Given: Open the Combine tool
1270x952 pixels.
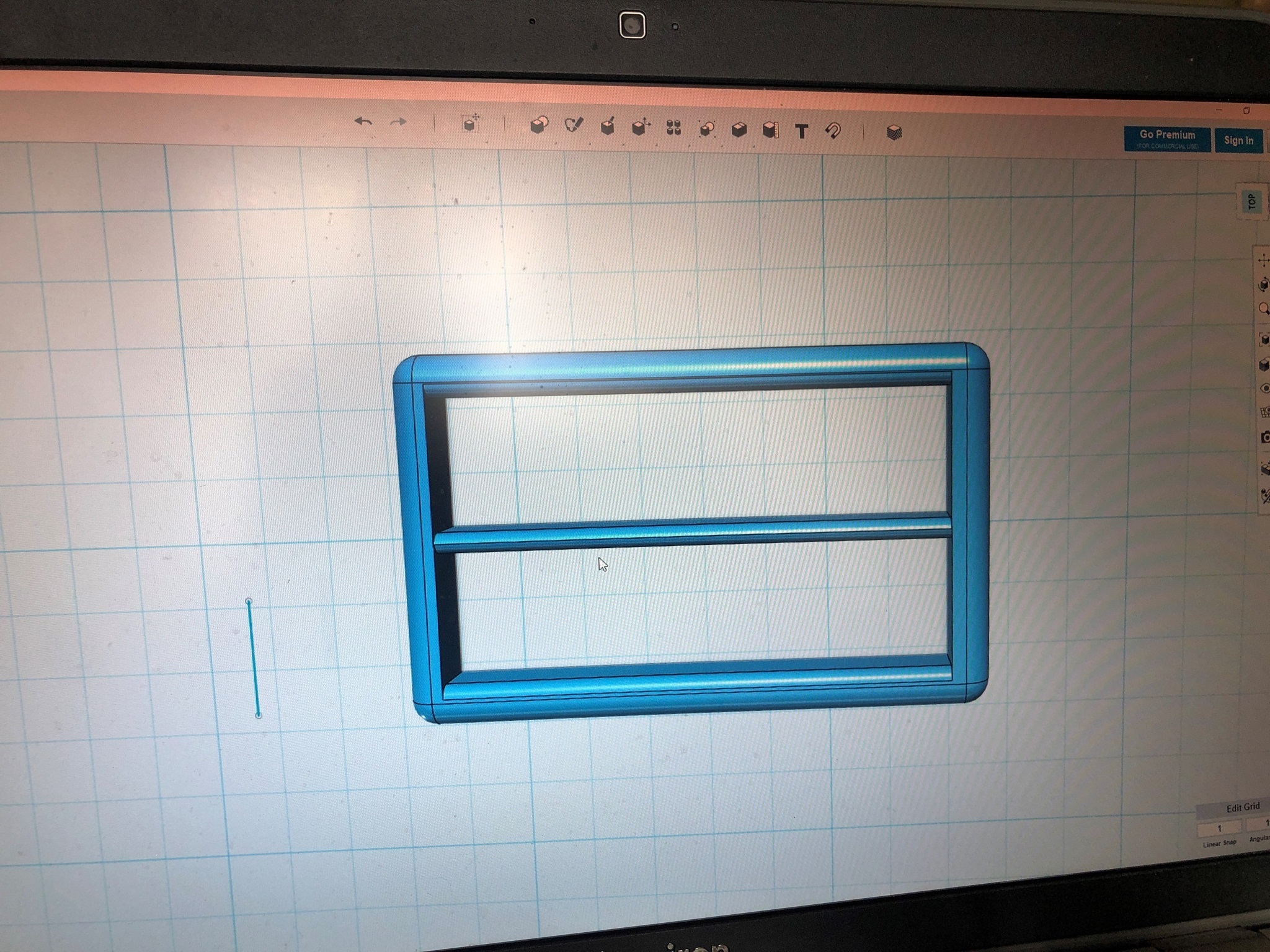Looking at the screenshot, I should click(739, 130).
